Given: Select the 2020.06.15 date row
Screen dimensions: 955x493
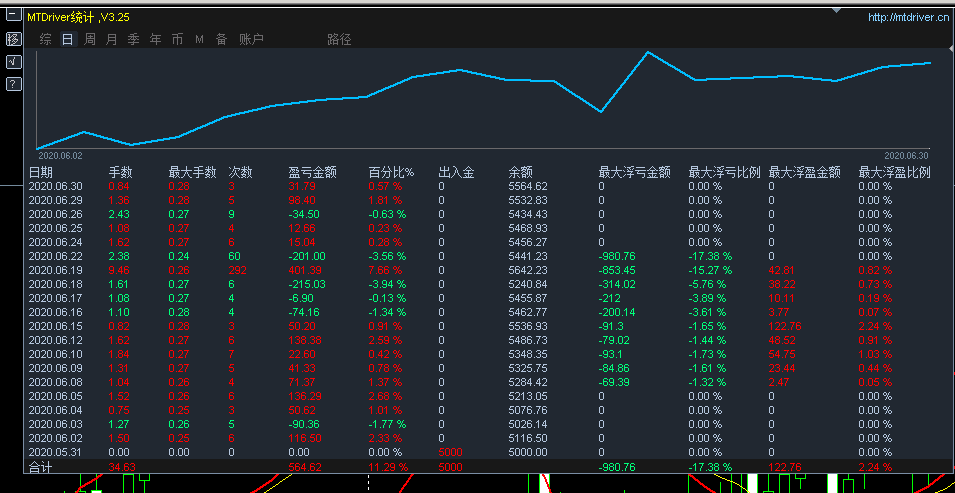Looking at the screenshot, I should pos(55,327).
